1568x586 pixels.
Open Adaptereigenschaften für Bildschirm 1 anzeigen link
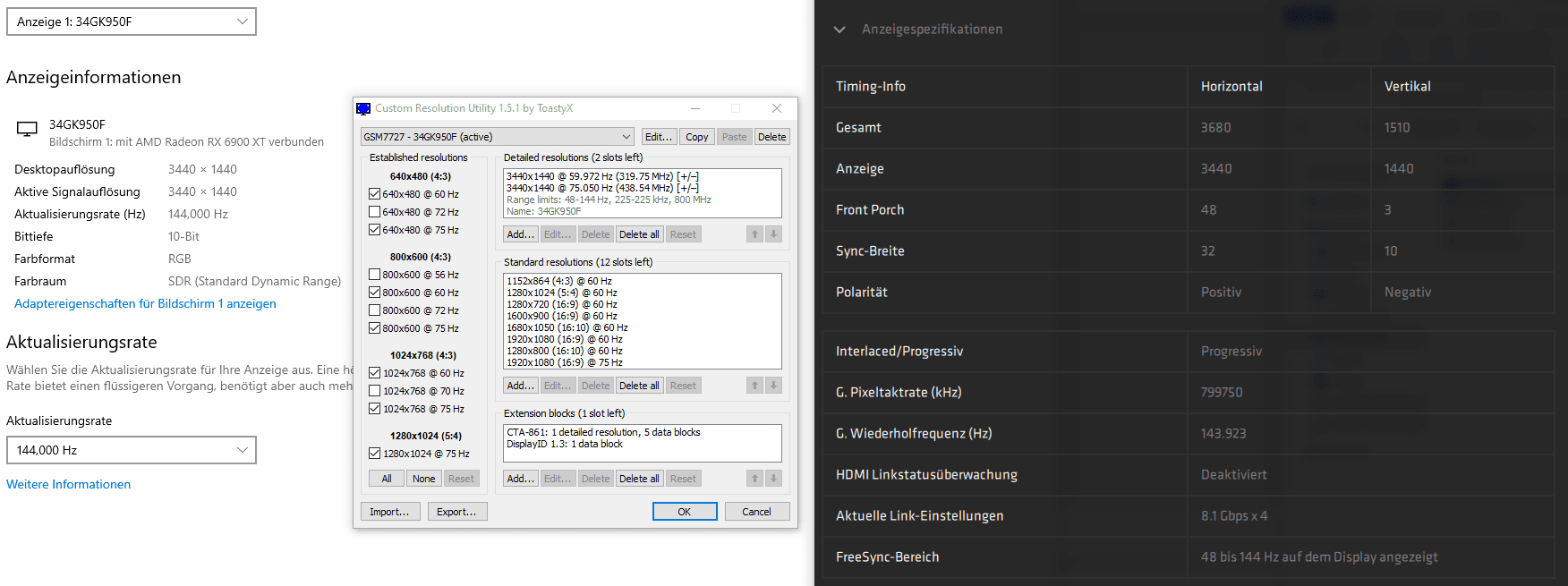click(x=145, y=303)
